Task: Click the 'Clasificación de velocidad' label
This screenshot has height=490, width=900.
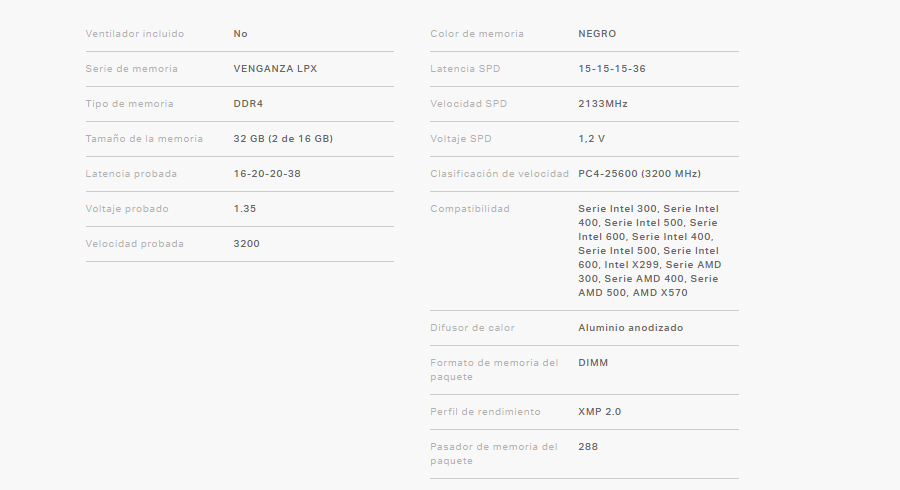Action: click(x=499, y=174)
